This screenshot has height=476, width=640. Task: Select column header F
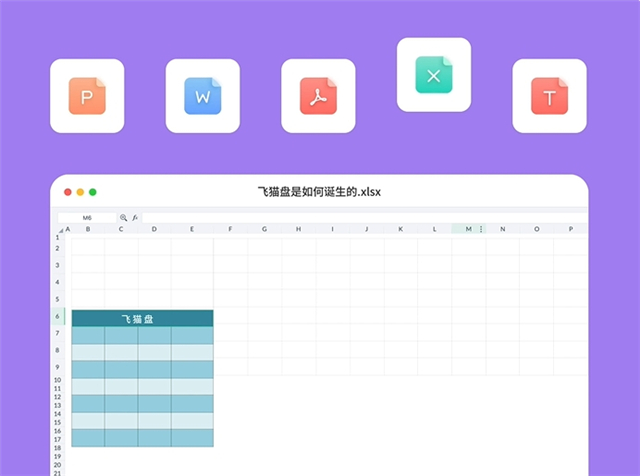(x=230, y=229)
